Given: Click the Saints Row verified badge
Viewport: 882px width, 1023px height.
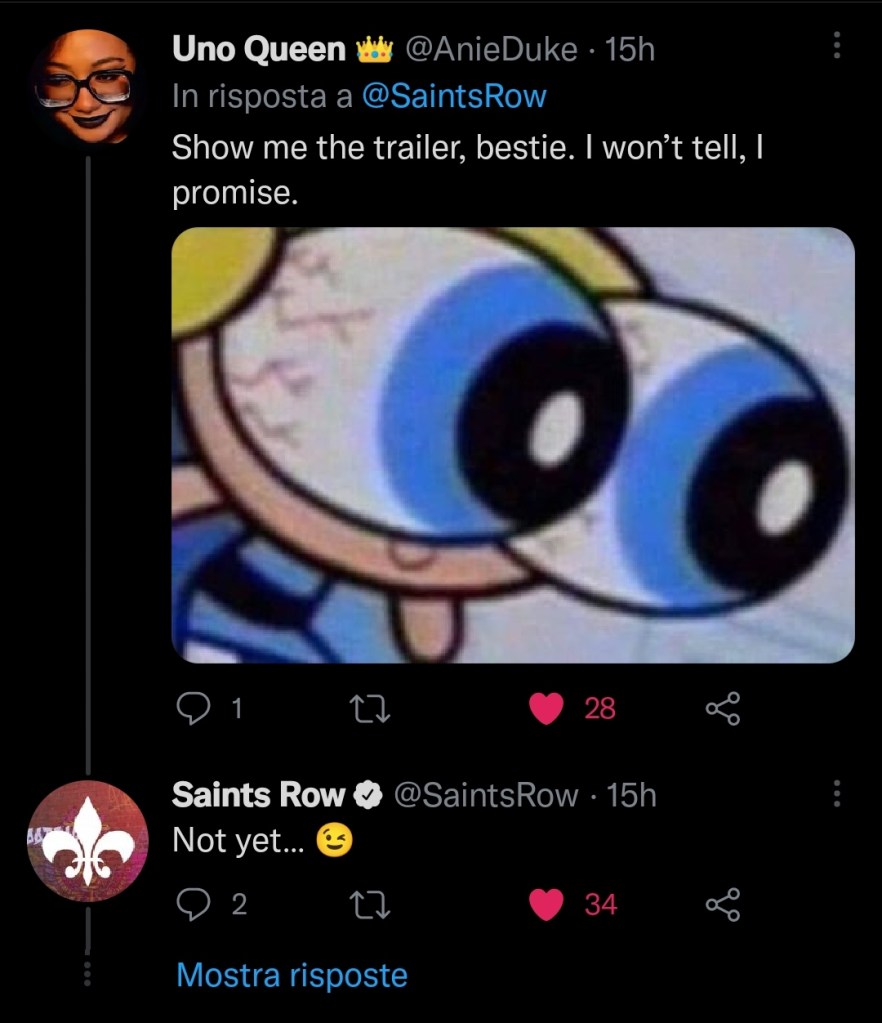Looking at the screenshot, I should [x=368, y=796].
